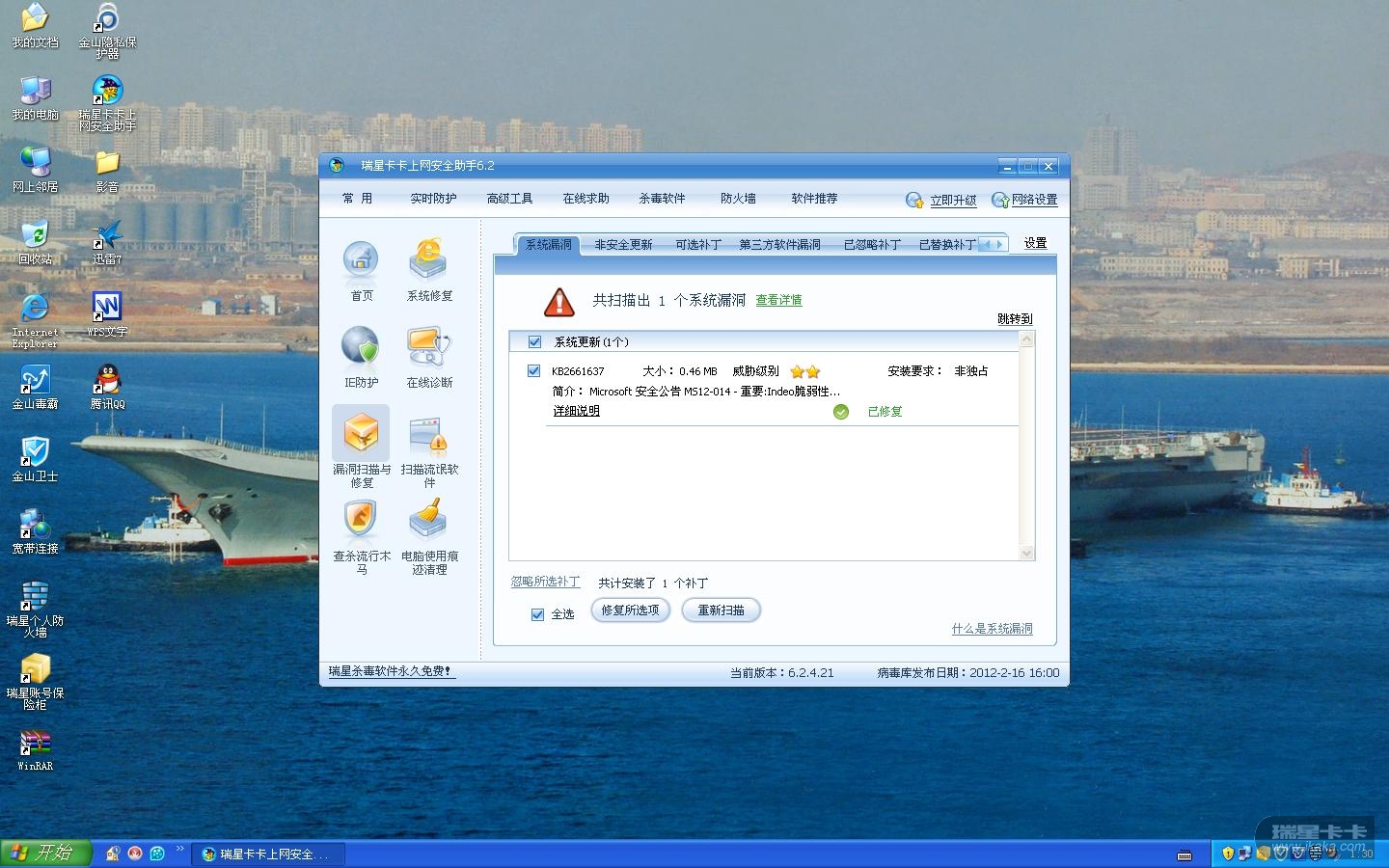1389x868 pixels.
Task: Open the 杀毒软件 menu tab
Action: click(x=662, y=199)
